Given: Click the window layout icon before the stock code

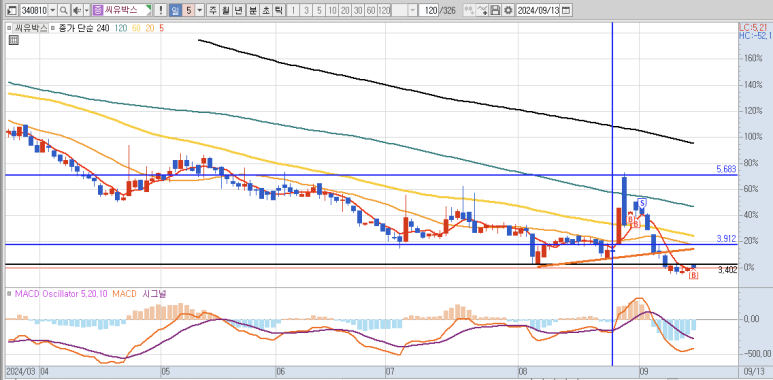Looking at the screenshot, I should (12, 10).
